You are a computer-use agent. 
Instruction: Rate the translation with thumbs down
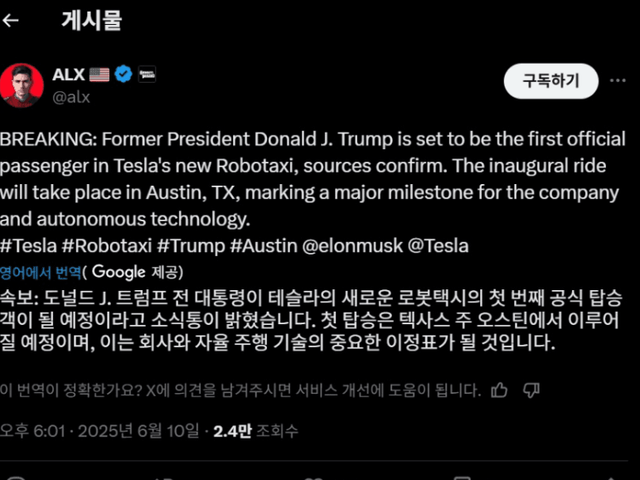tap(532, 389)
